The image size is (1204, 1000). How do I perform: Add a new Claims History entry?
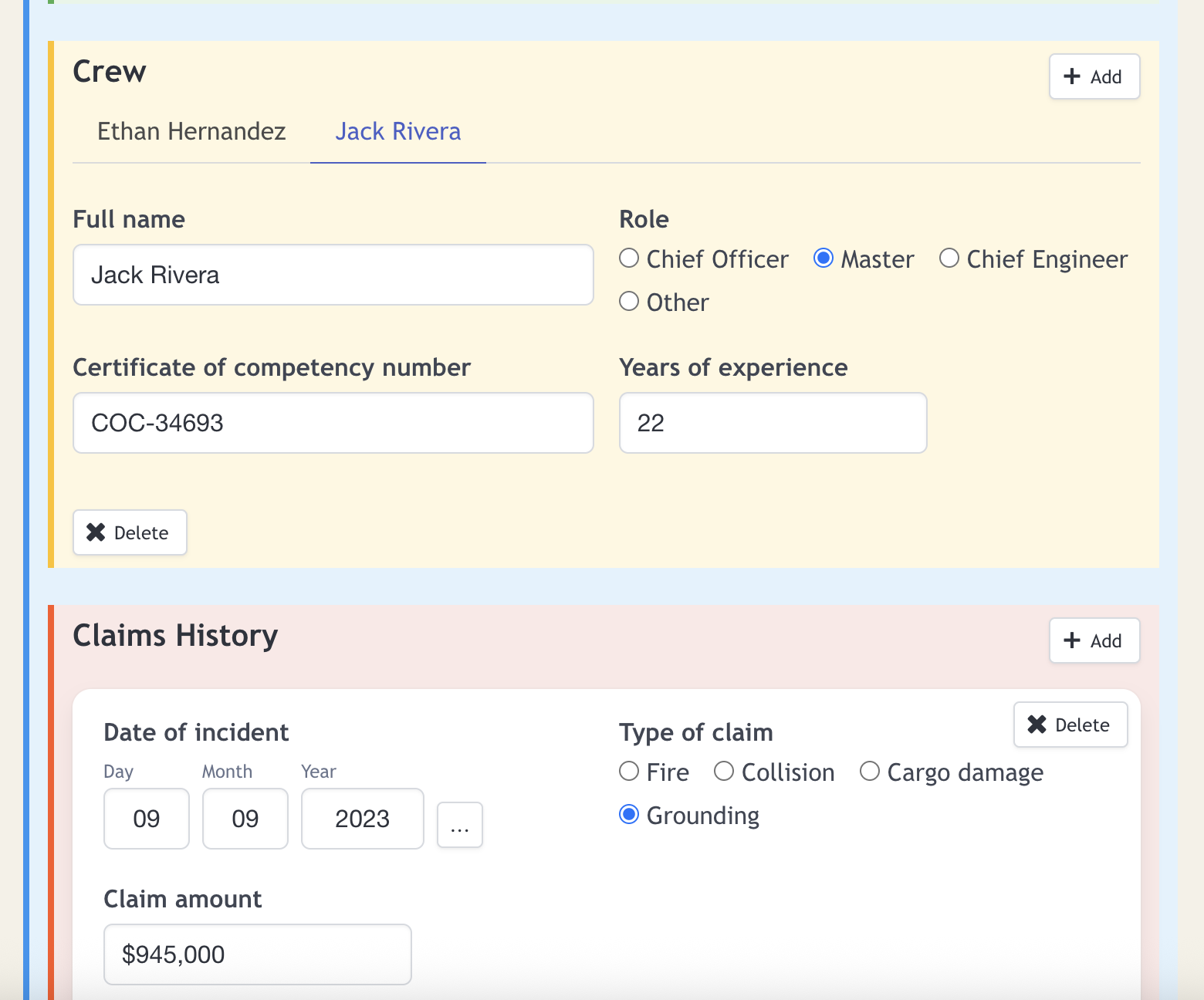pos(1094,640)
